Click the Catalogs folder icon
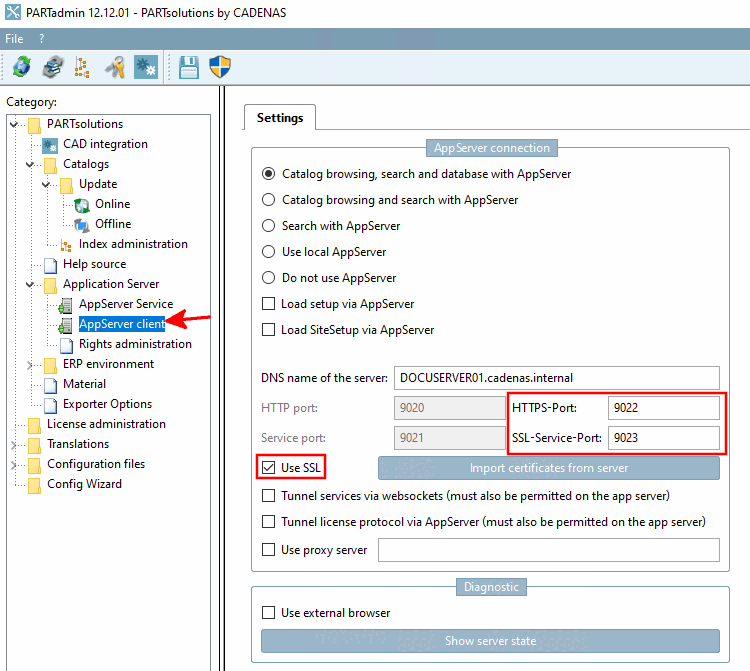750x671 pixels. coord(50,165)
